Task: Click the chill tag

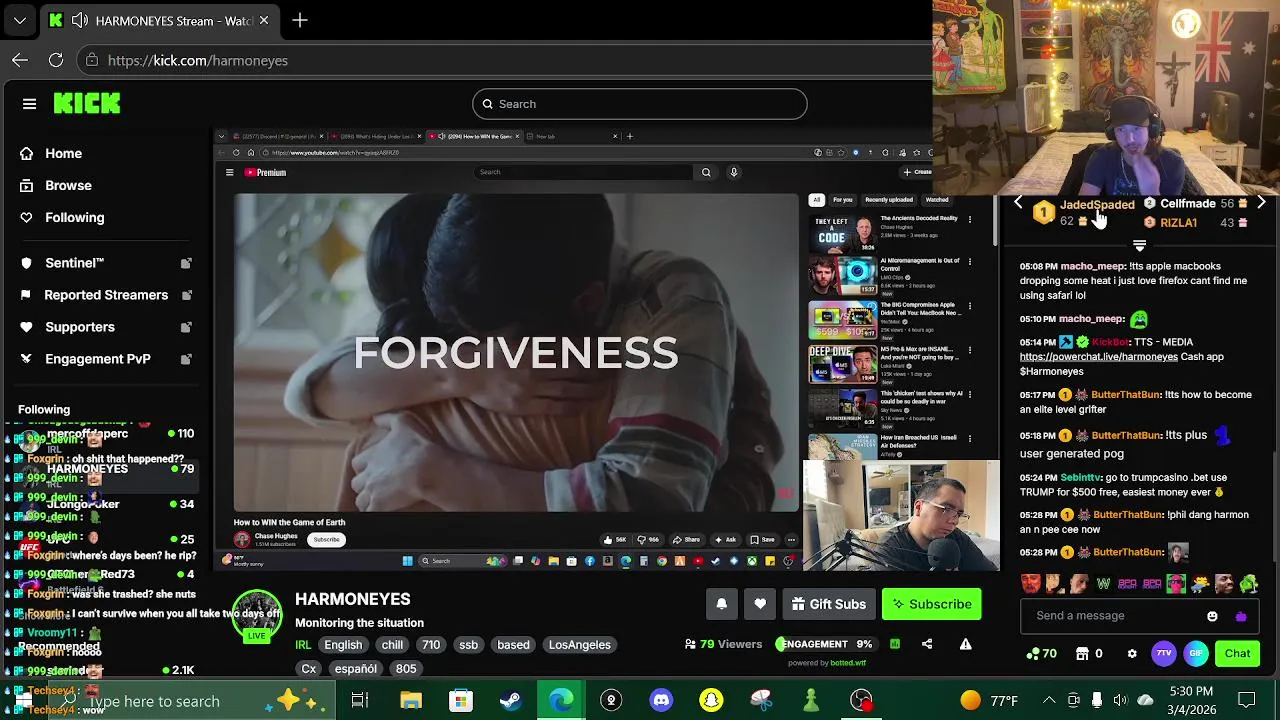Action: point(392,645)
